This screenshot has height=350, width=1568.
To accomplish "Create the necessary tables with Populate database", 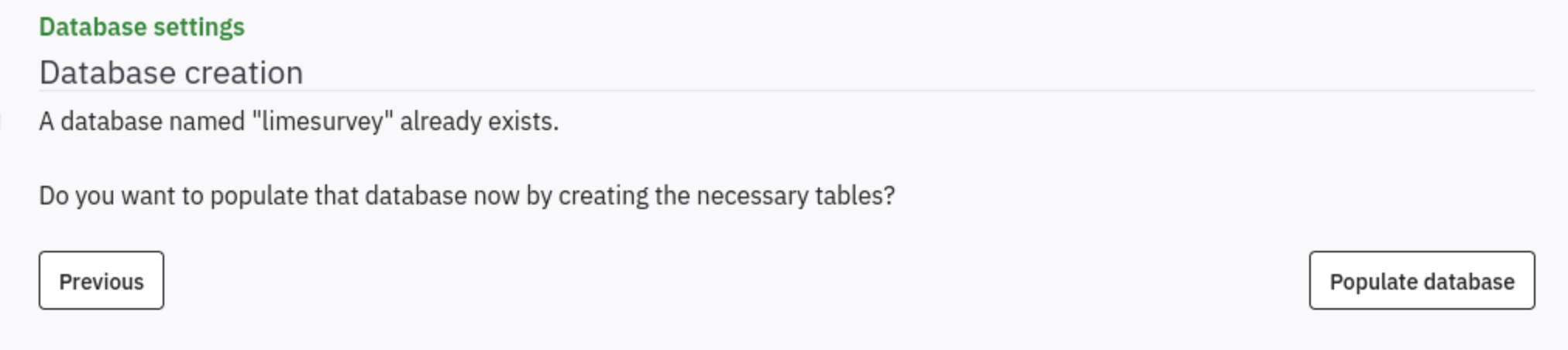I will point(1422,281).
